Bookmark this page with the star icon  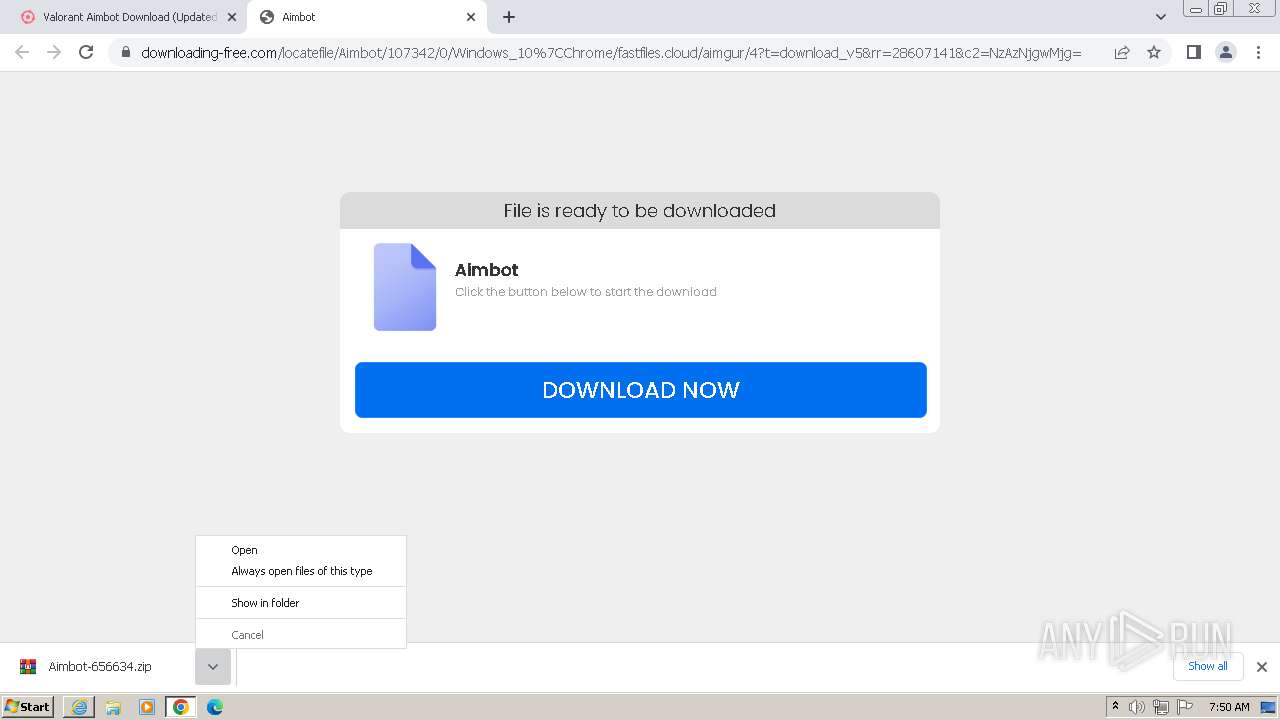(1154, 52)
